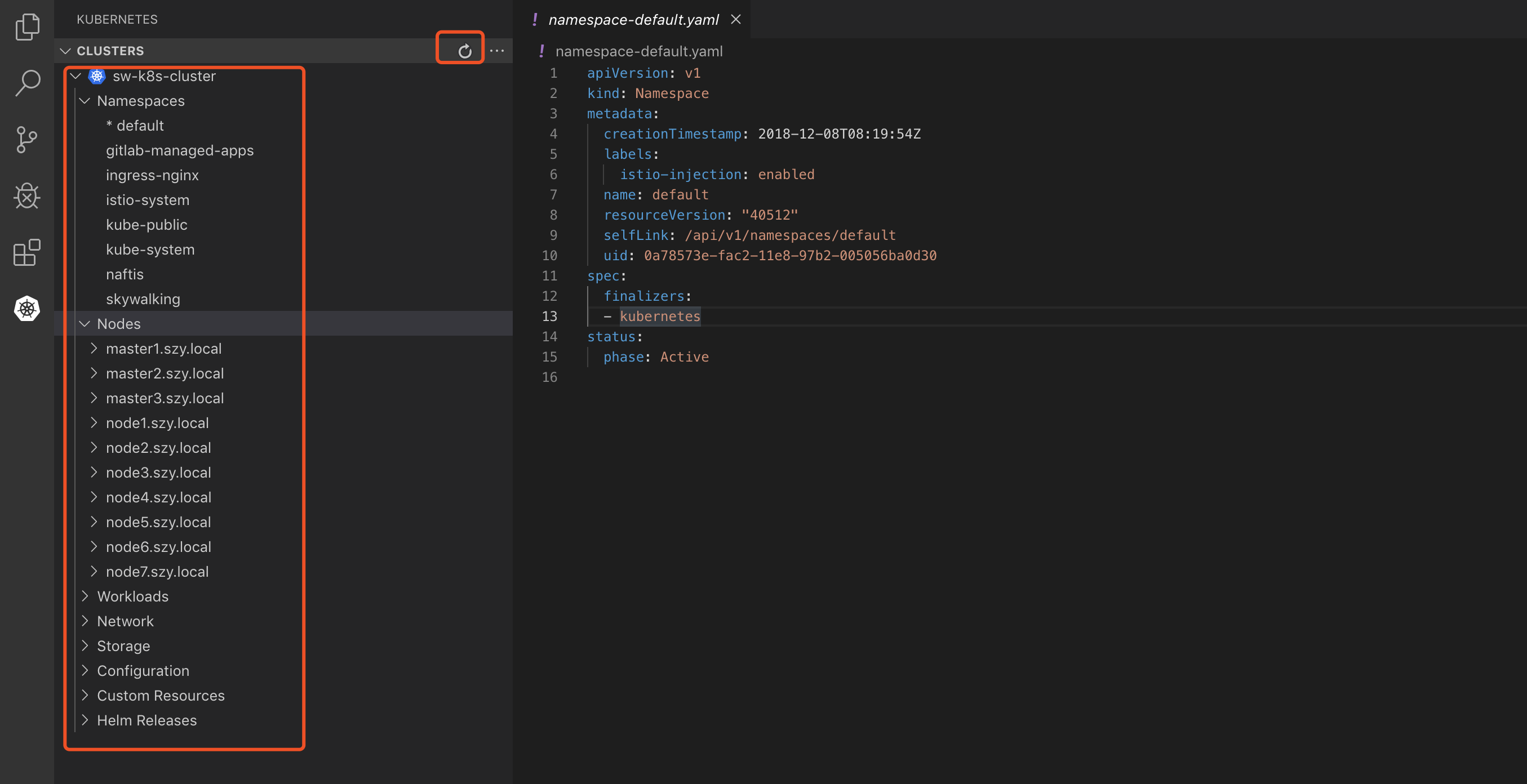Image resolution: width=1527 pixels, height=784 pixels.
Task: Open the Explorer sidebar icon
Action: click(26, 26)
